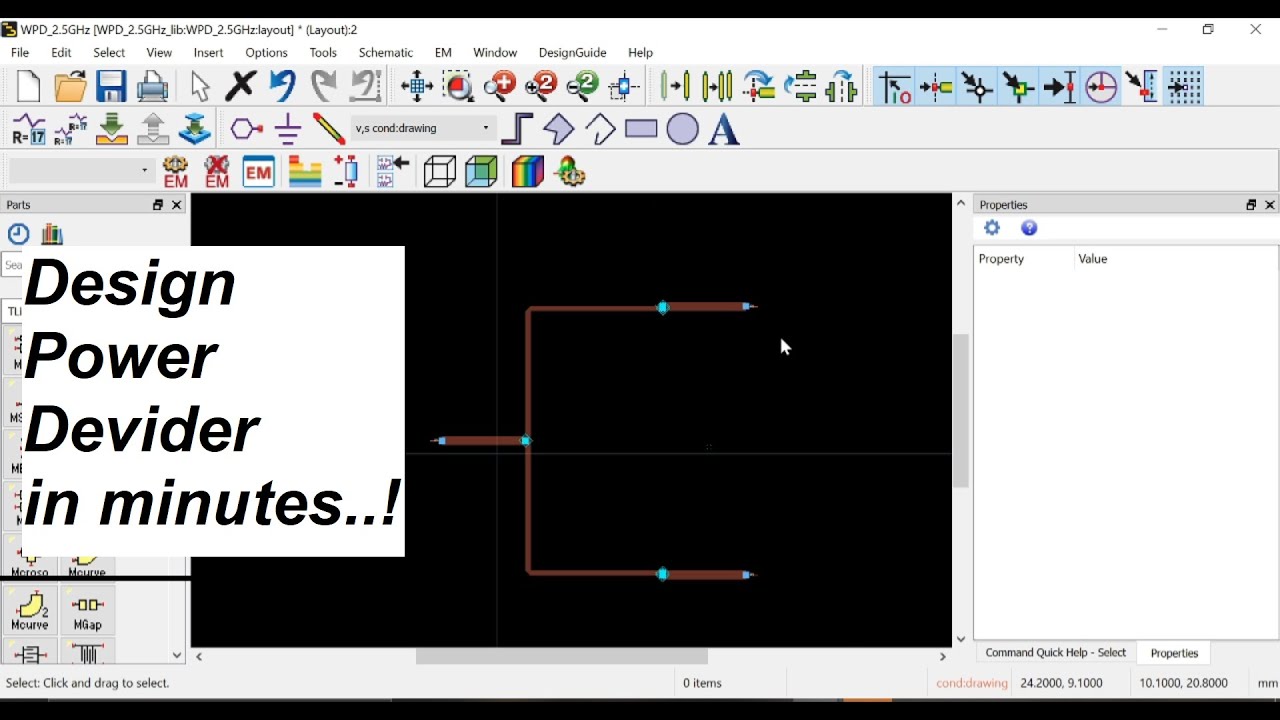Screen dimensions: 1280x720
Task: Click the rotate component icon
Action: [759, 87]
